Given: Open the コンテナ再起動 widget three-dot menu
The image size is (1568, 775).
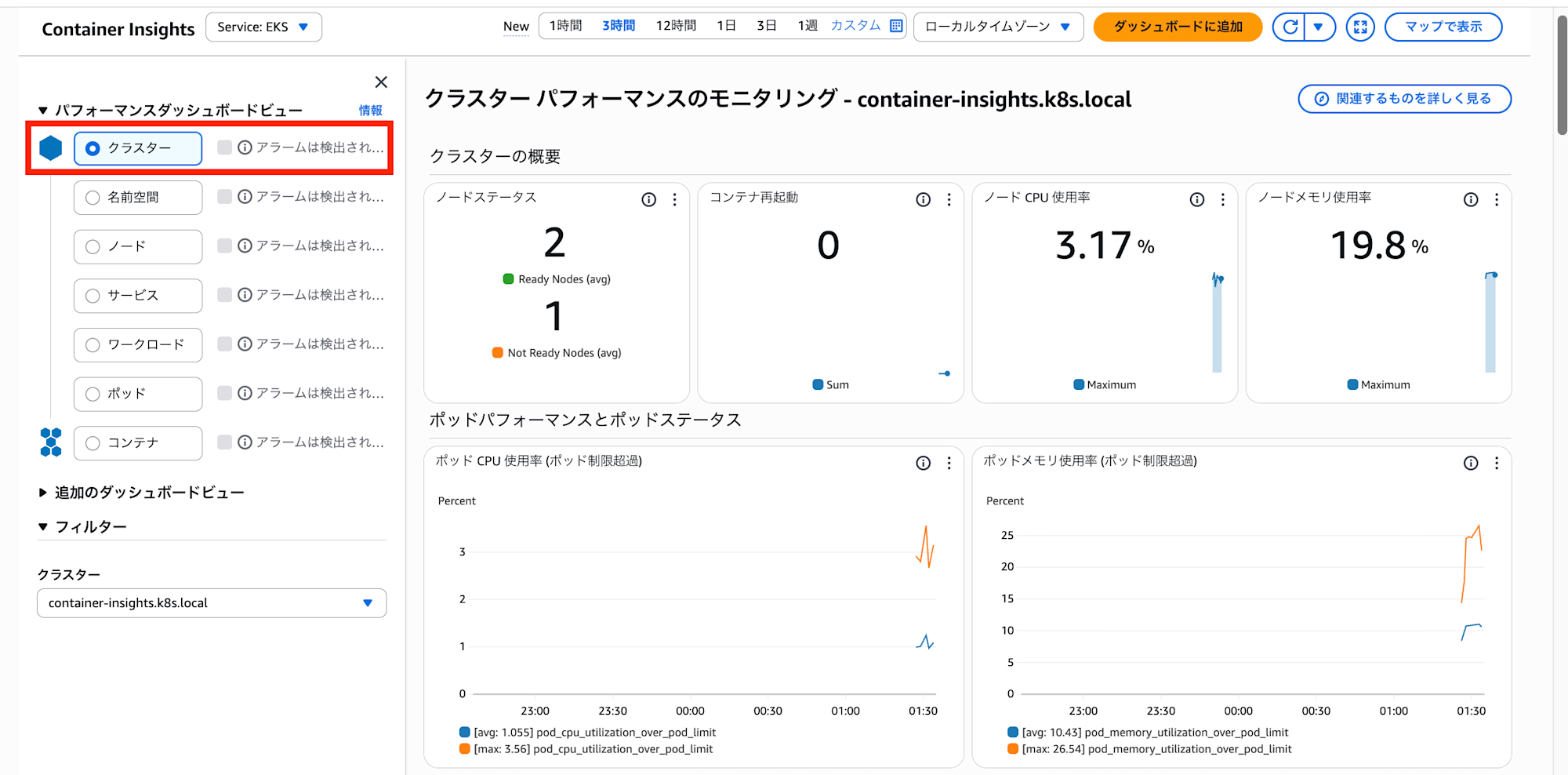Looking at the screenshot, I should coord(949,200).
